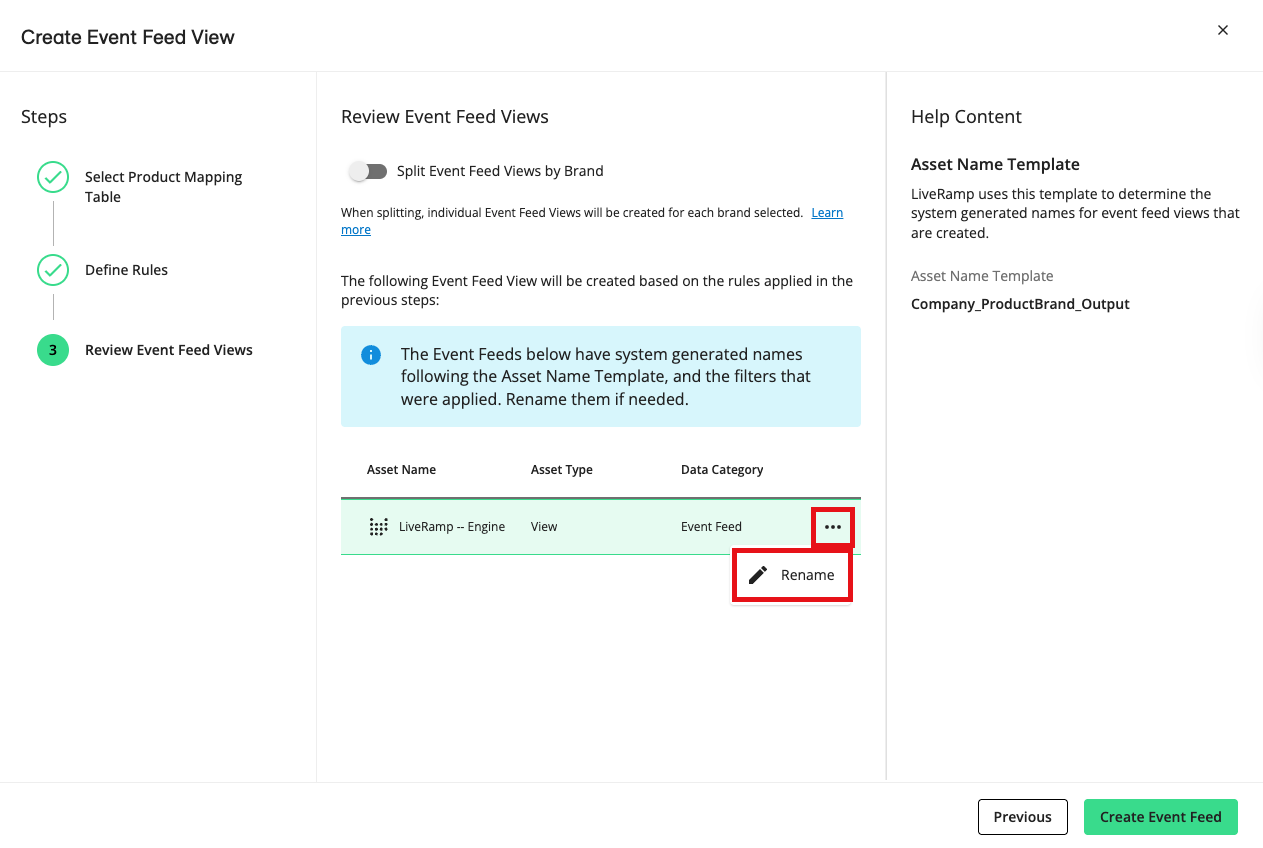
Task: Click the Asset Type column header
Action: (561, 470)
